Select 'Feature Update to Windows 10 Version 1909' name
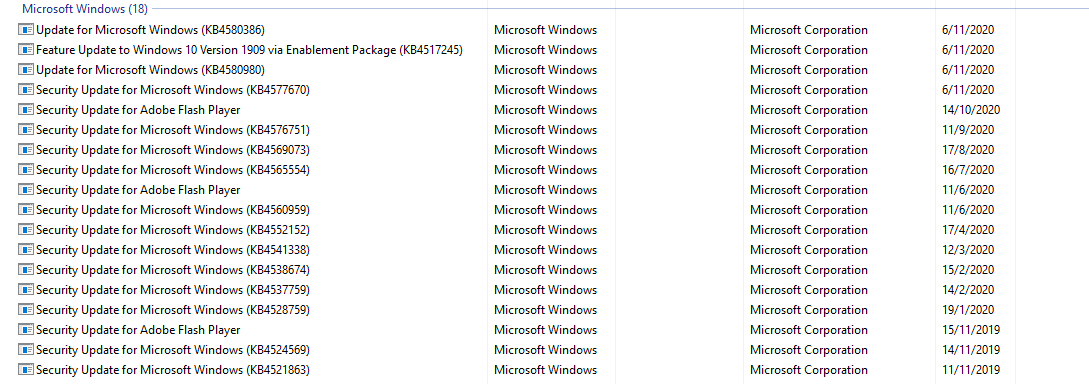The width and height of the screenshot is (1089, 384). pyautogui.click(x=249, y=50)
